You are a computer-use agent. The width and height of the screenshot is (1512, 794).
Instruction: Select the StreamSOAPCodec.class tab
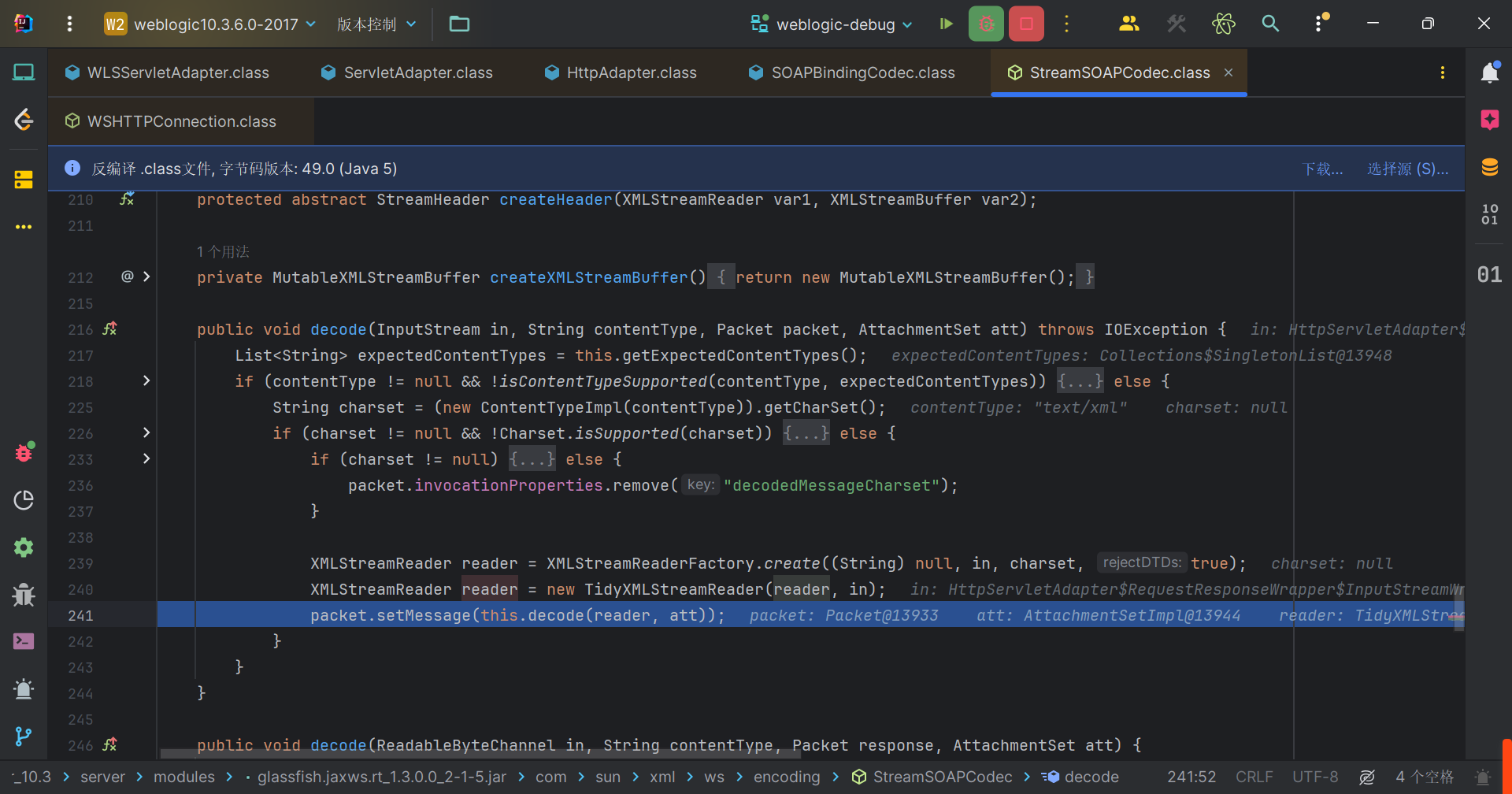pos(1119,72)
